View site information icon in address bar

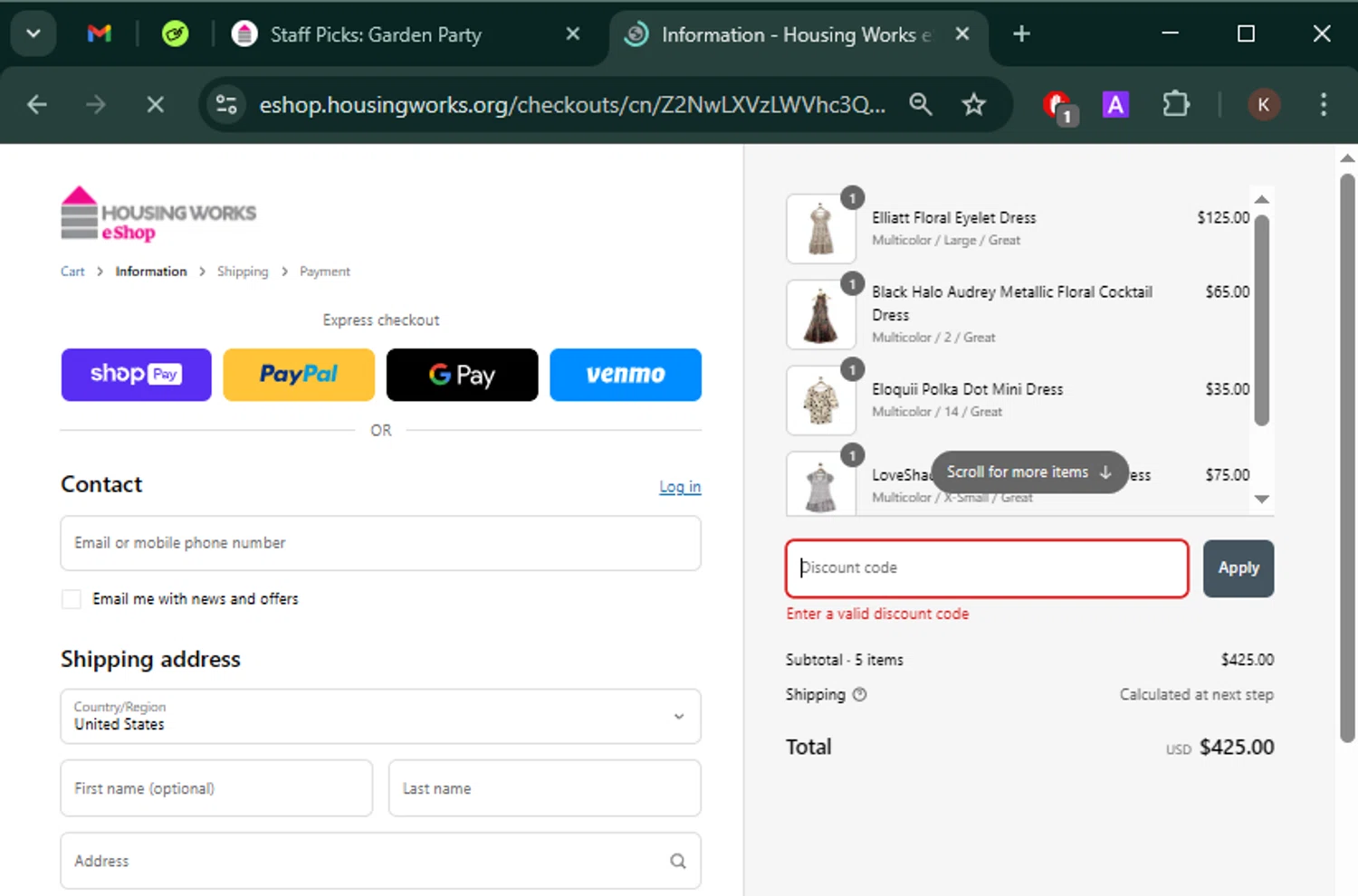click(226, 105)
